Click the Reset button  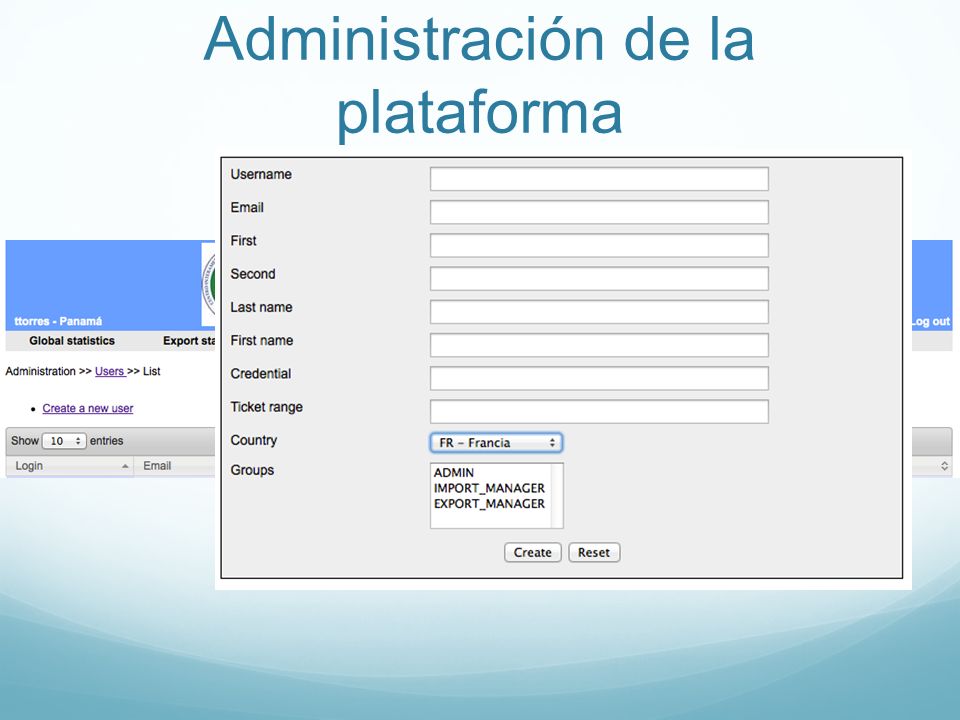click(594, 552)
